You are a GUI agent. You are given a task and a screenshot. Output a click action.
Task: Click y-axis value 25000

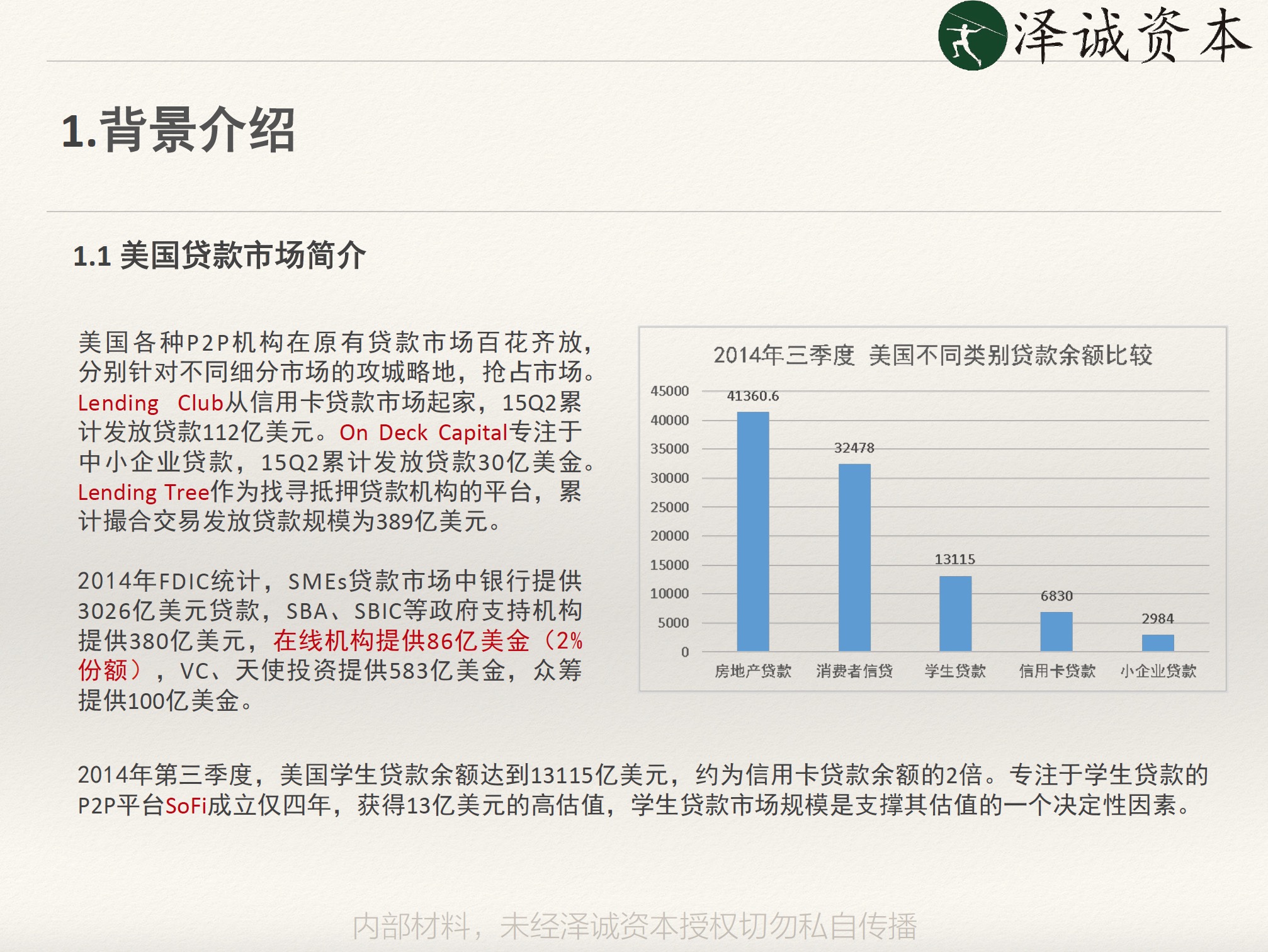669,507
